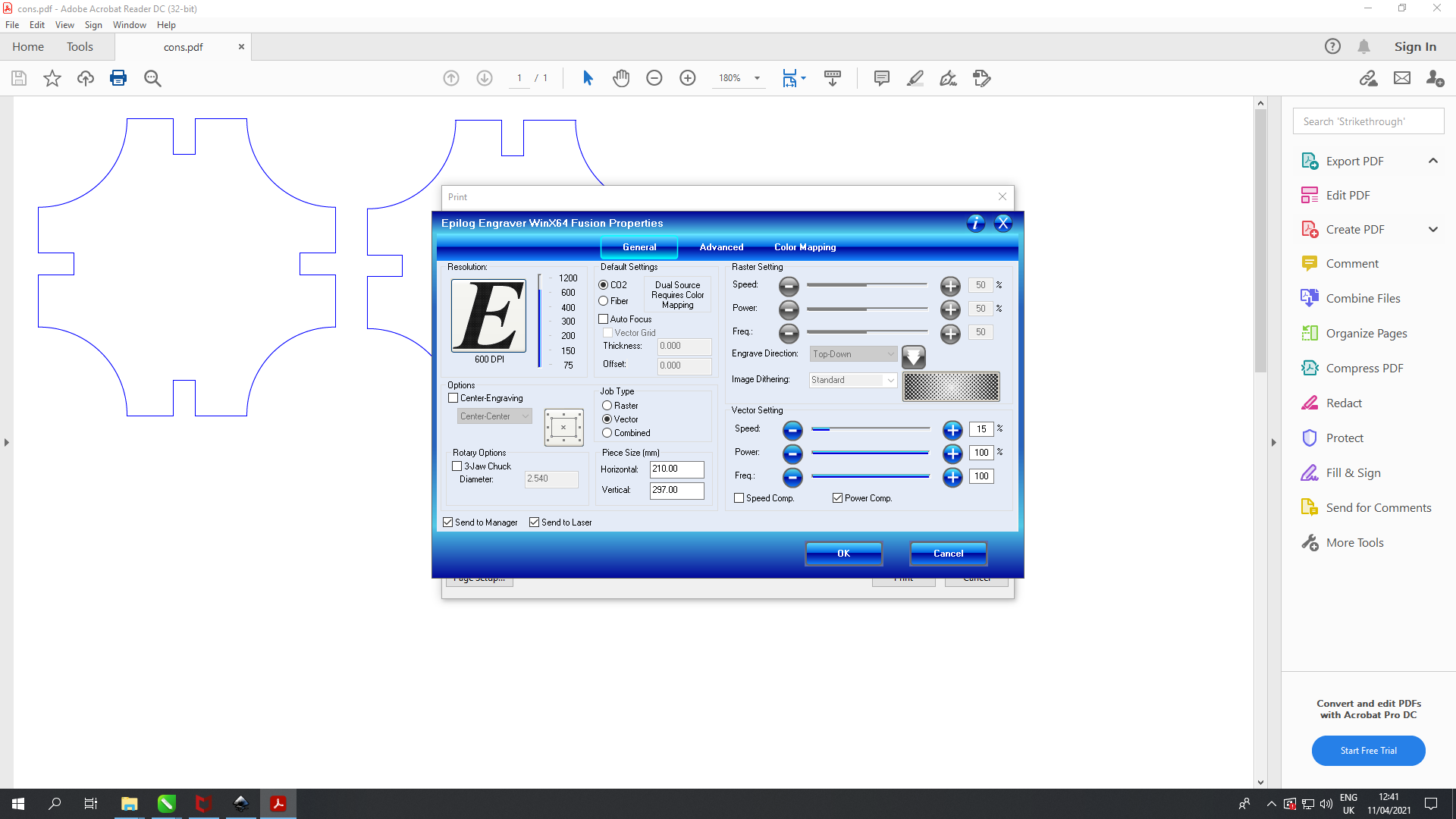Image resolution: width=1456 pixels, height=819 pixels.
Task: Increase vector freq with blue plus button
Action: 952,477
